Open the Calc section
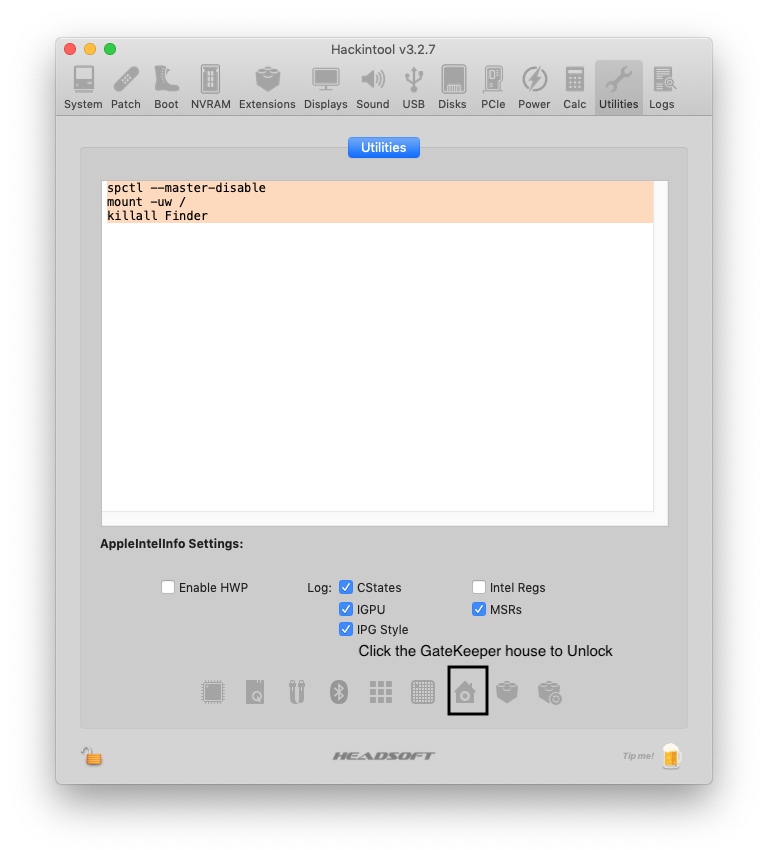Image resolution: width=768 pixels, height=858 pixels. [575, 88]
